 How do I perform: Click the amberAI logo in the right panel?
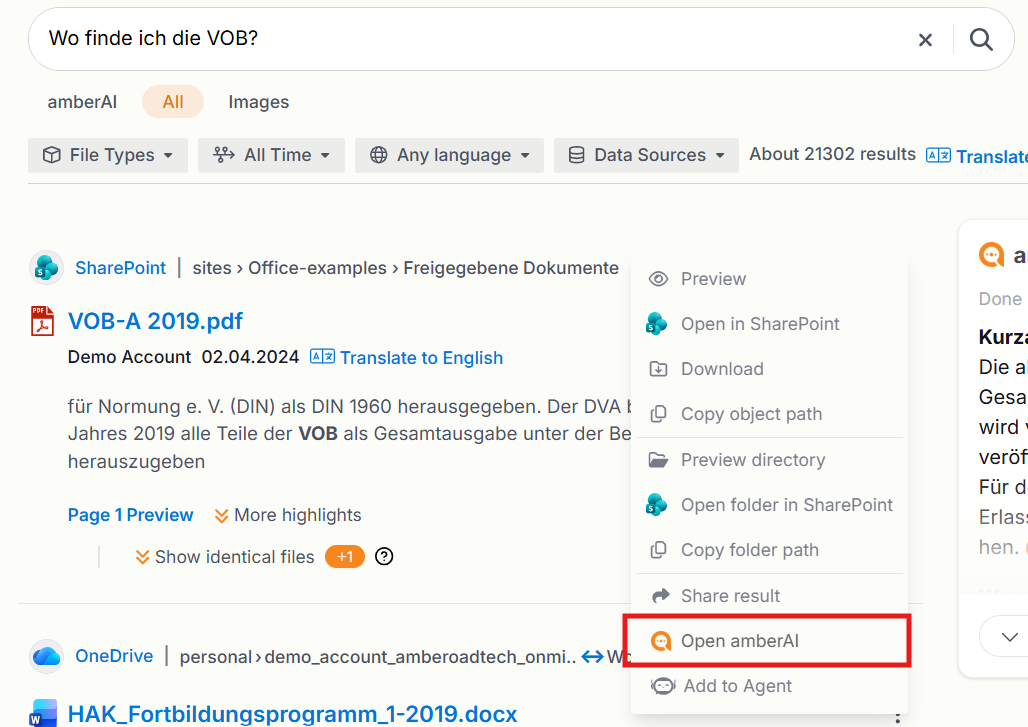click(991, 255)
